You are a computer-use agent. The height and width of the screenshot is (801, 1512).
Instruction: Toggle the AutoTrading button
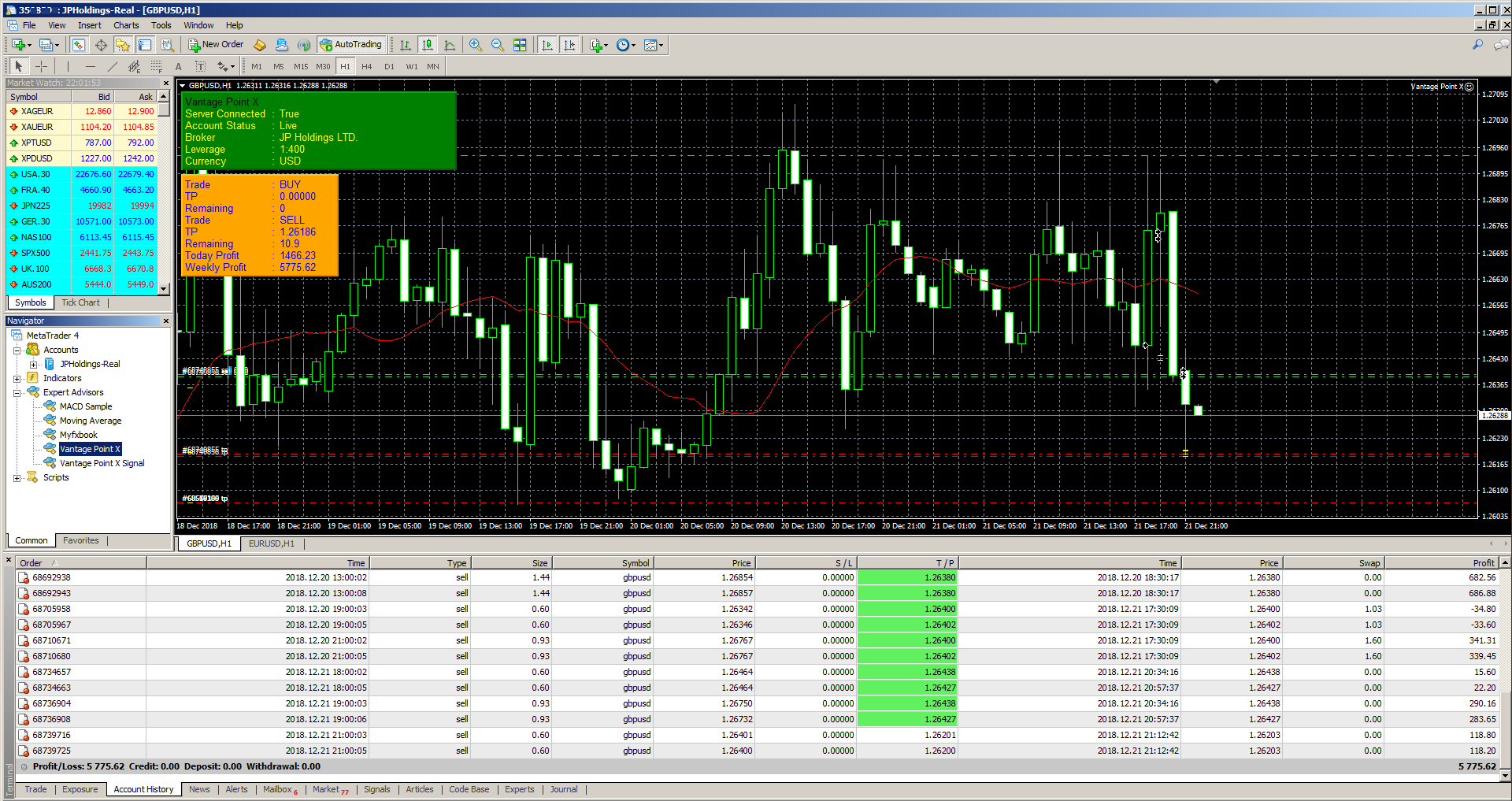[351, 45]
